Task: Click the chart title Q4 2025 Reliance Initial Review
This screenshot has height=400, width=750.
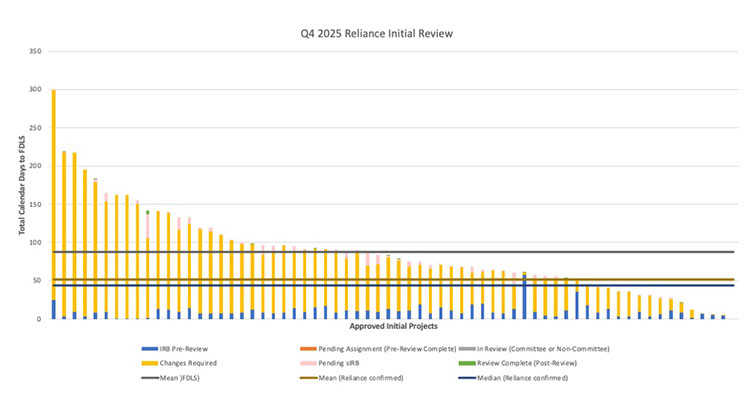Action: (376, 33)
